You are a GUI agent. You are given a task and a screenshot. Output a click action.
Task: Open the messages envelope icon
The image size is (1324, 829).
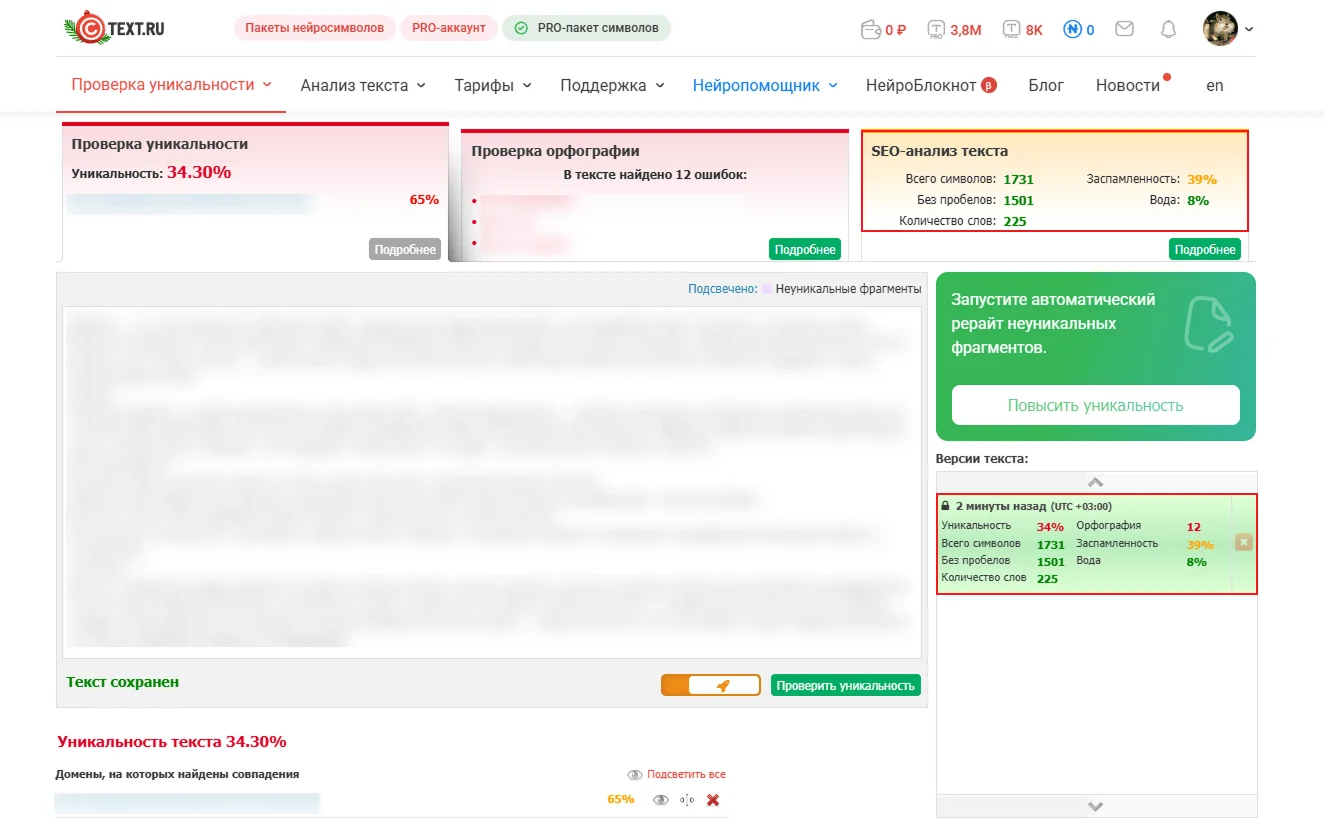click(1124, 29)
